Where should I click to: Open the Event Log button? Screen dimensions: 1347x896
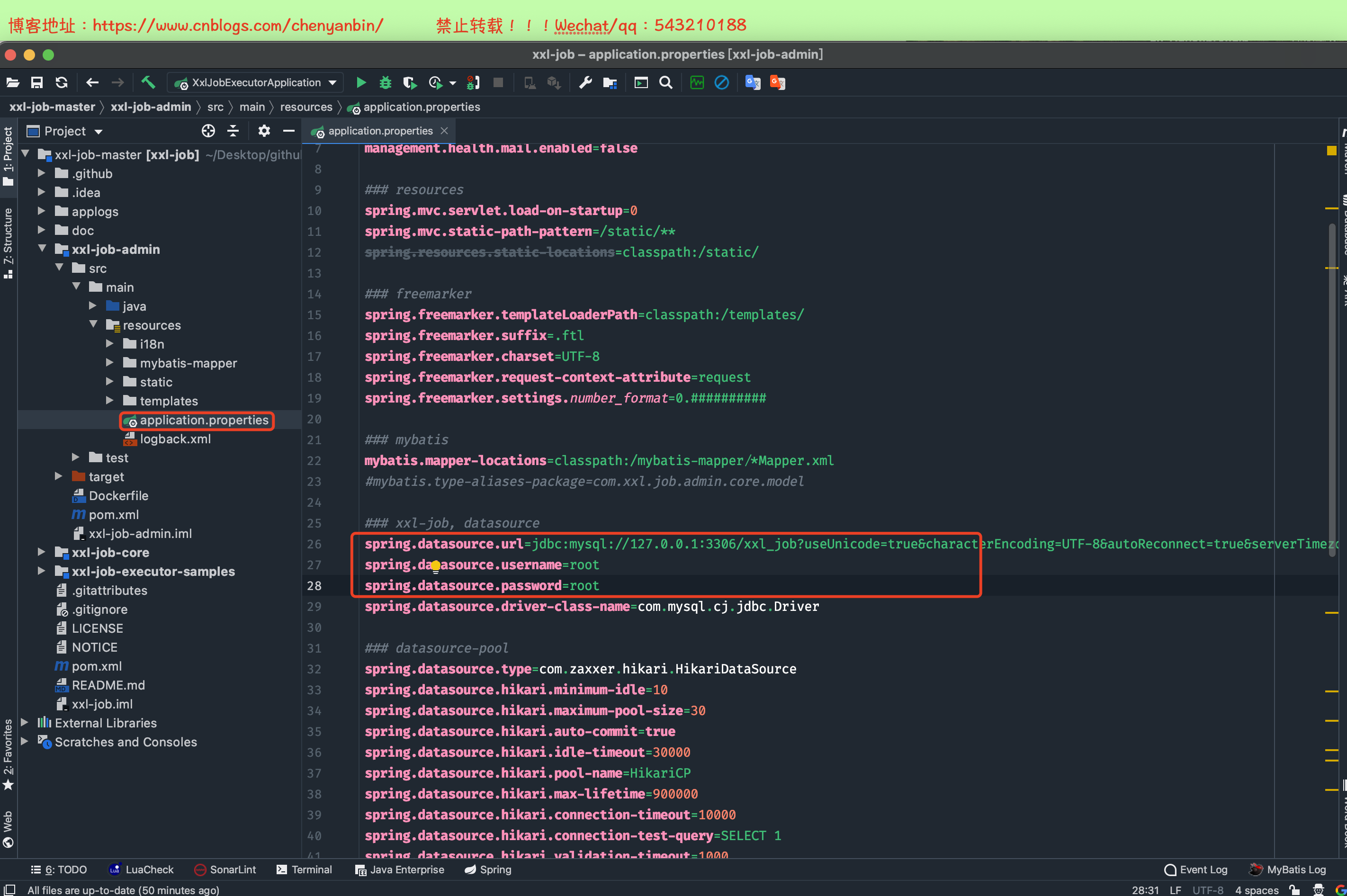tap(1195, 869)
